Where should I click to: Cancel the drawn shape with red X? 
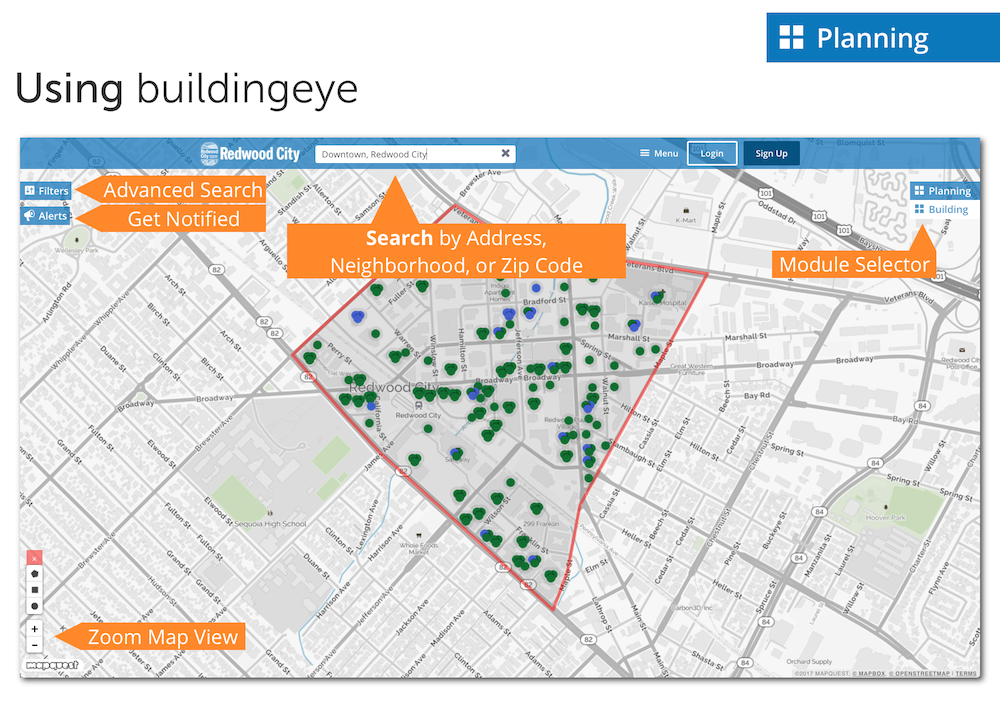(34, 558)
